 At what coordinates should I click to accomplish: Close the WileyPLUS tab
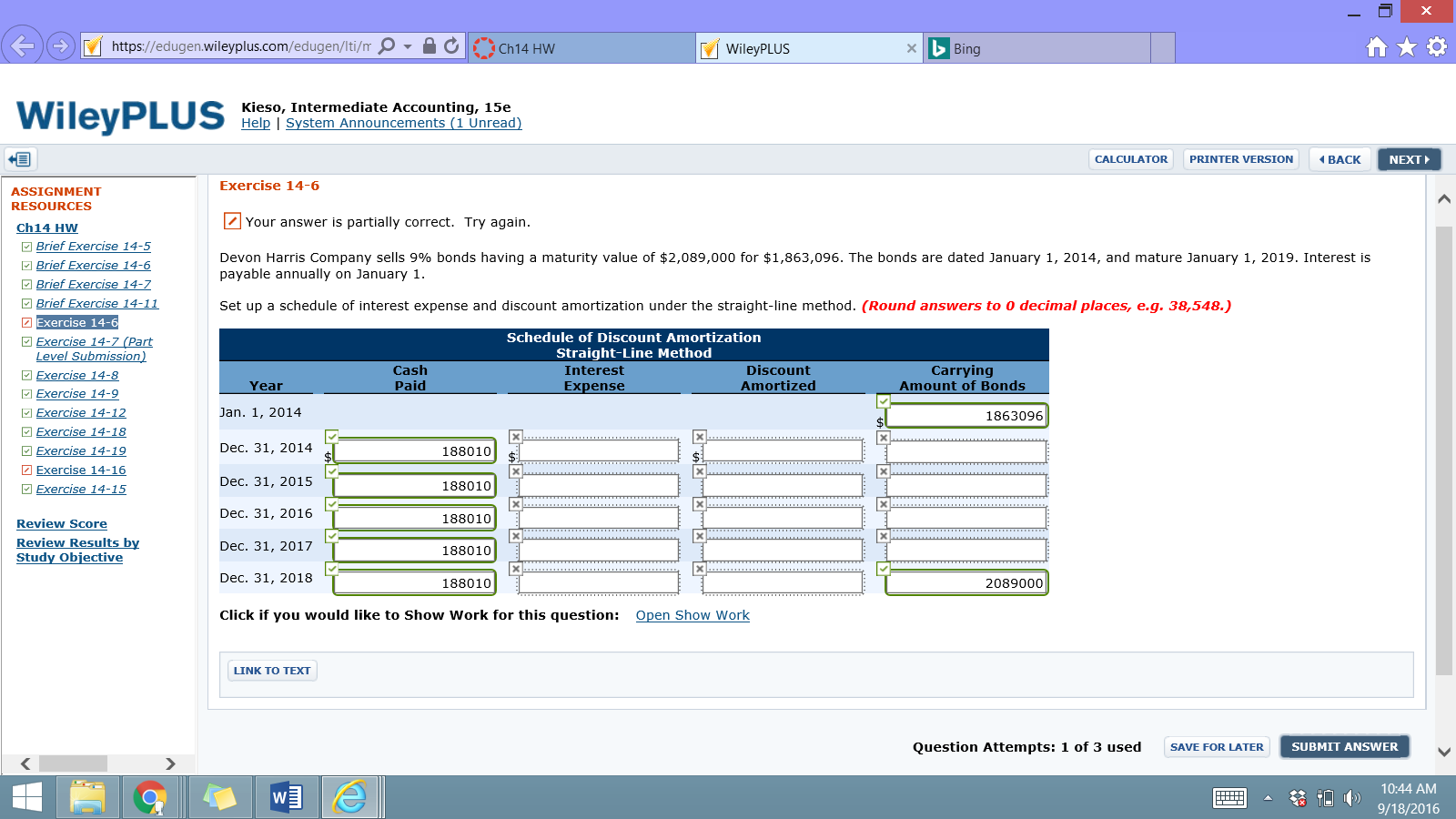tap(912, 48)
